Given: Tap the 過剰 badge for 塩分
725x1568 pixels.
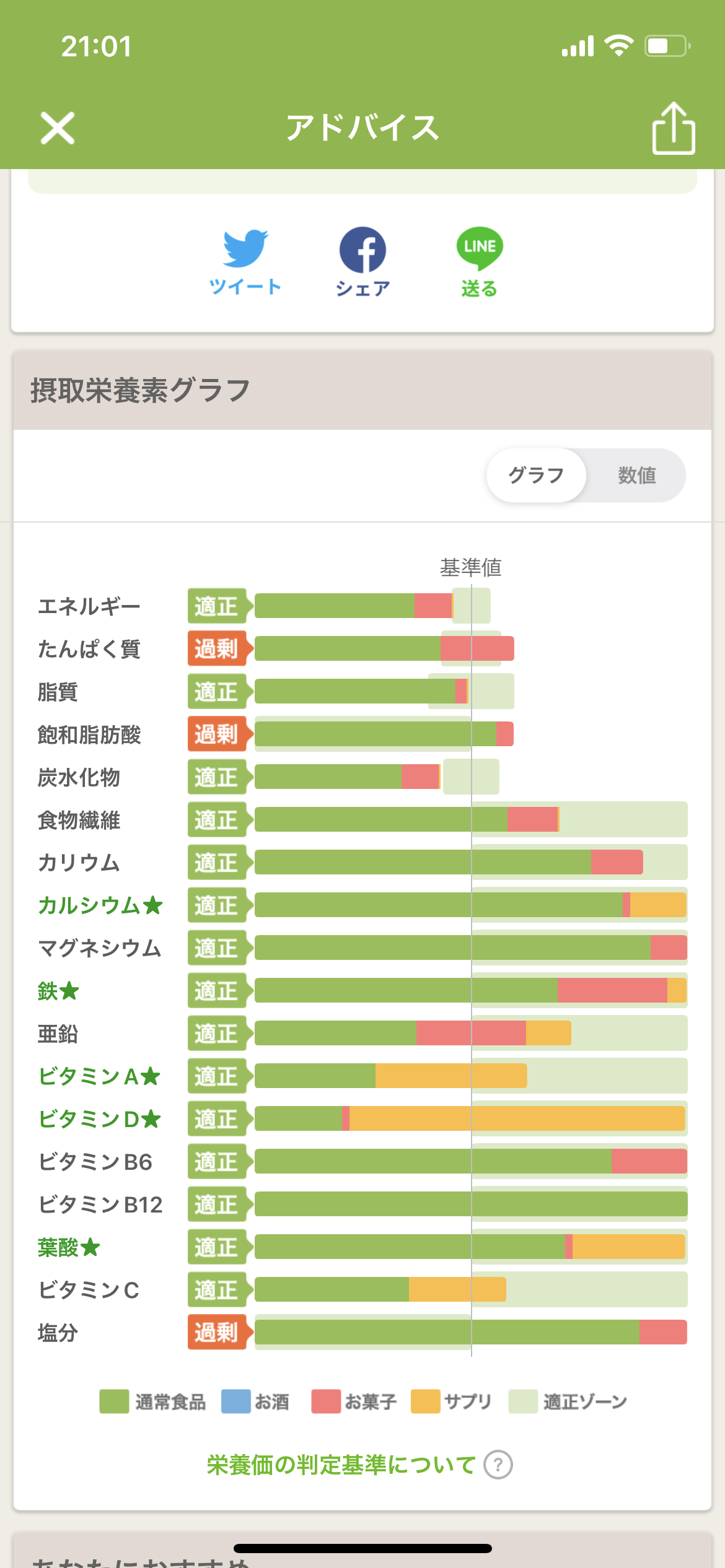Looking at the screenshot, I should click(217, 1332).
